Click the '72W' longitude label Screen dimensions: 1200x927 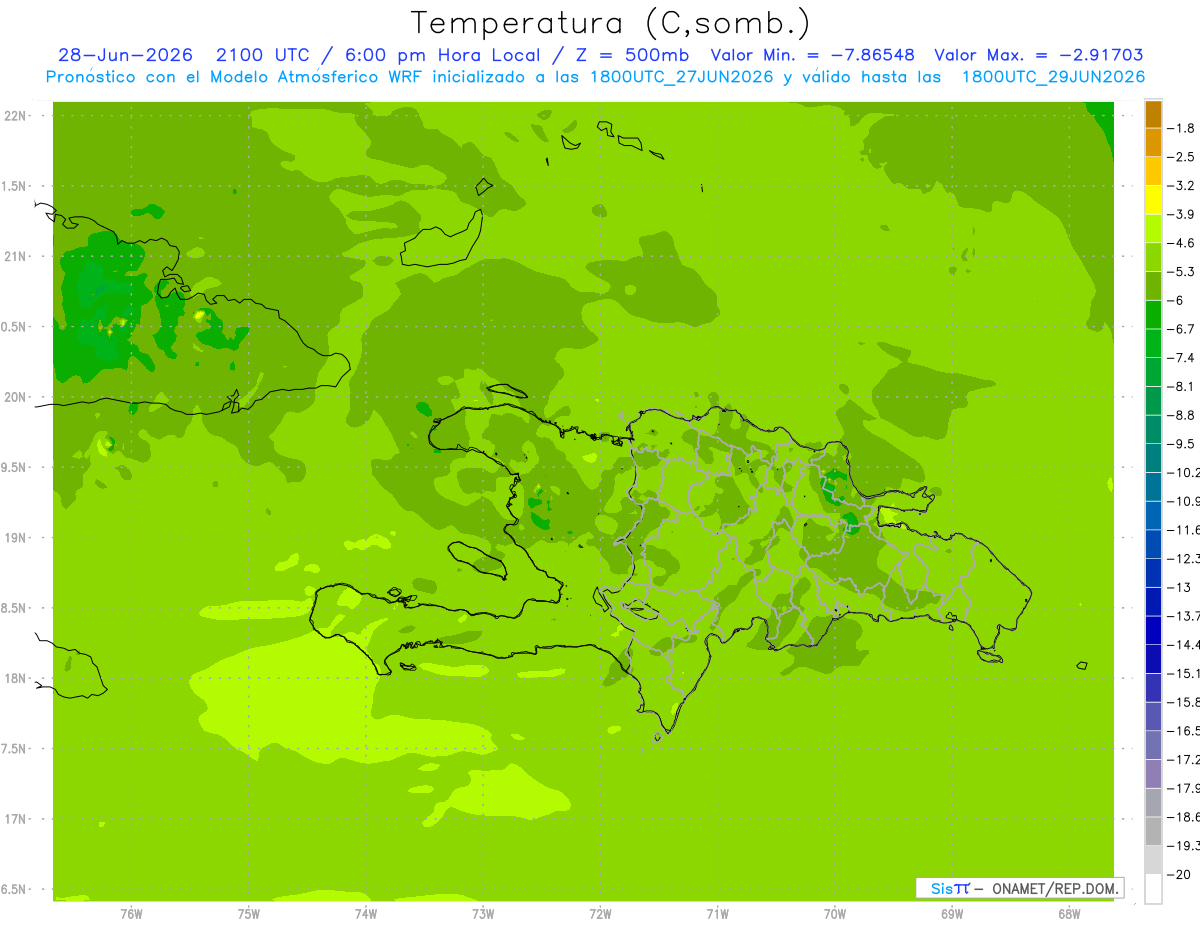pos(600,913)
